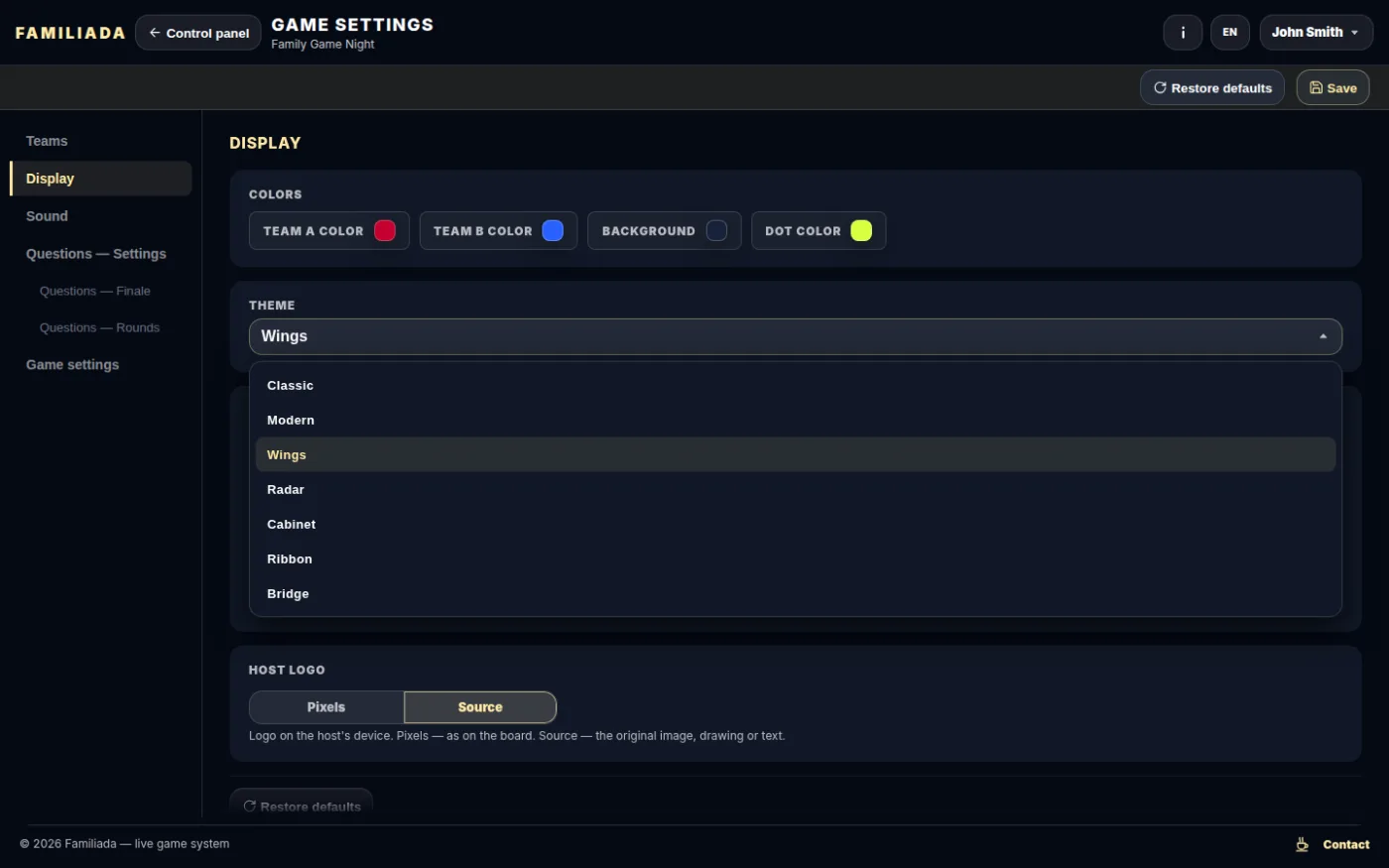
Task: Choose the Classic theme option
Action: (x=795, y=386)
